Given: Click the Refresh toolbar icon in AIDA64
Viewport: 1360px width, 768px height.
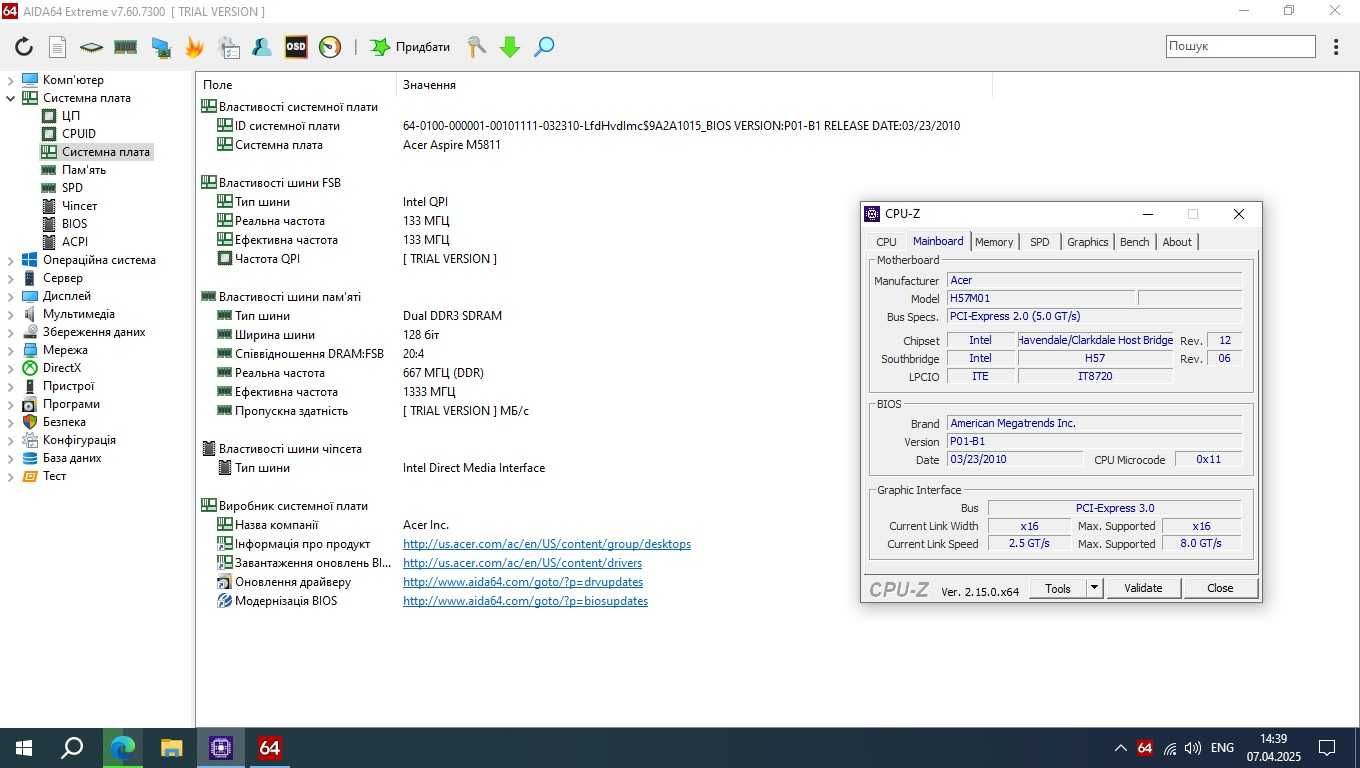Looking at the screenshot, I should (x=24, y=47).
